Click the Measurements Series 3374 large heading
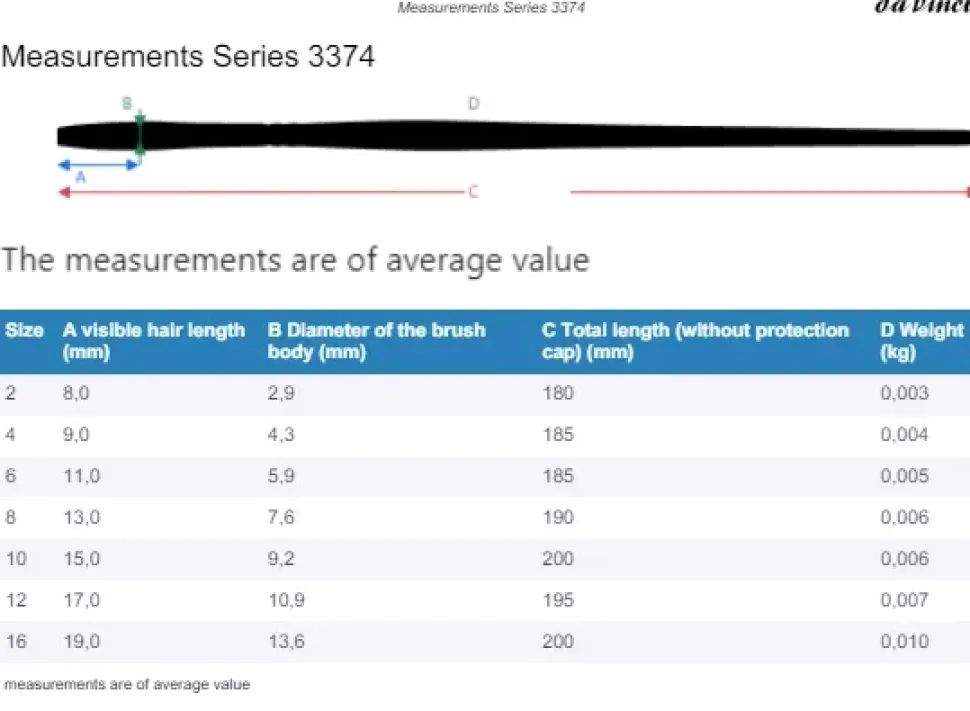 [x=188, y=56]
